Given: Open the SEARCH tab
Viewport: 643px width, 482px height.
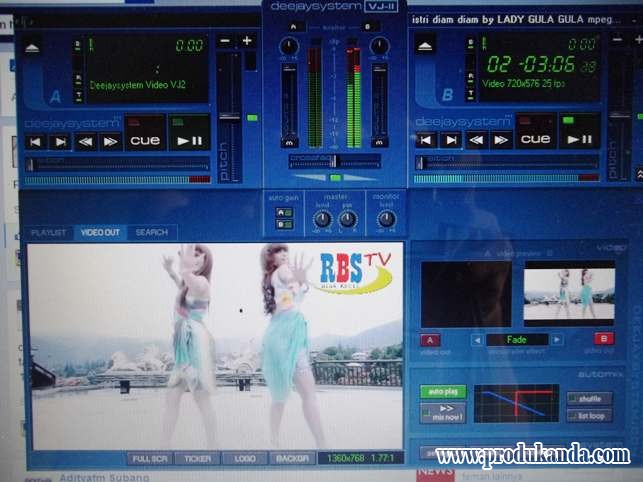Looking at the screenshot, I should (152, 232).
